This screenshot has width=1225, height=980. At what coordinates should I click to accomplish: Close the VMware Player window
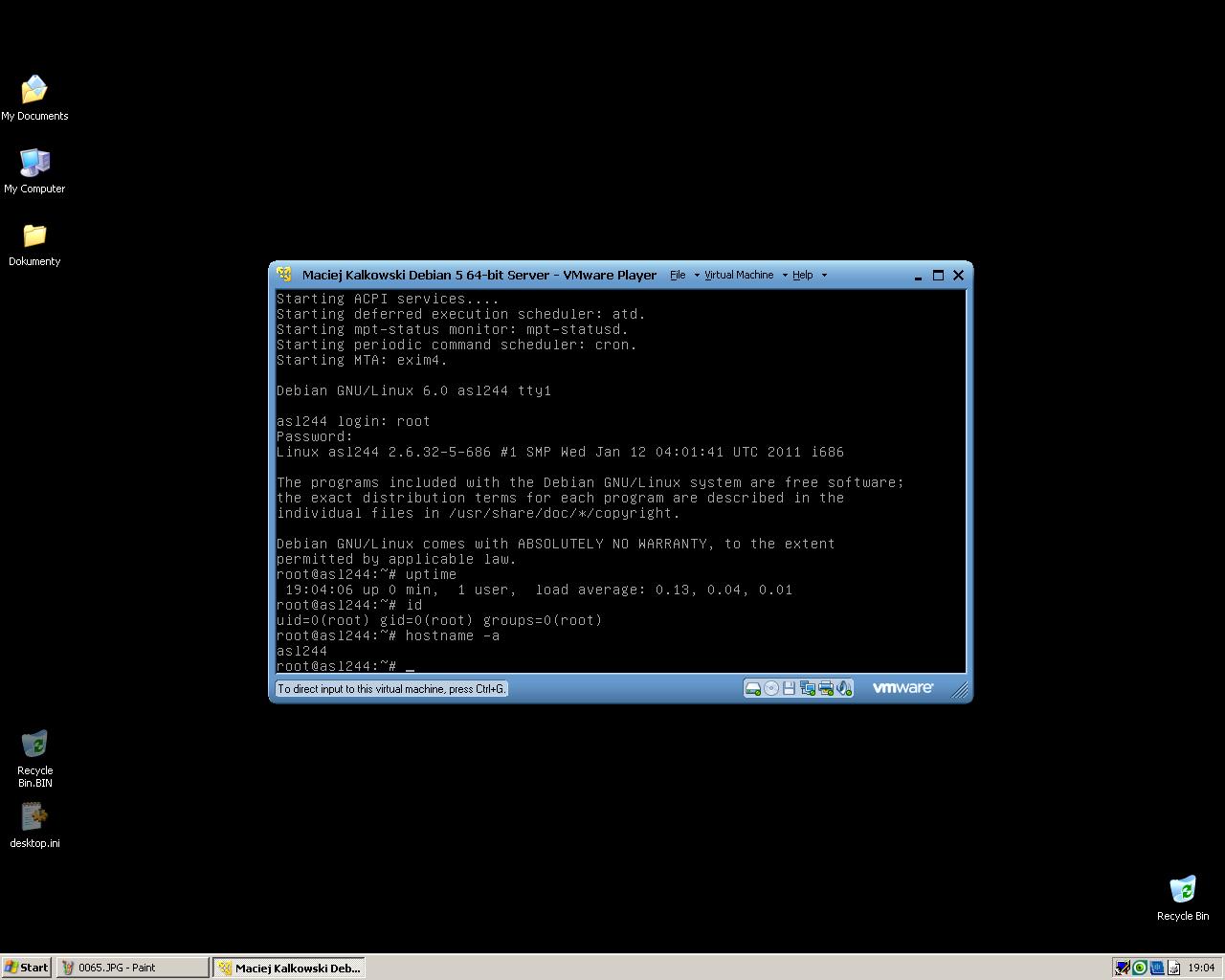click(x=958, y=276)
